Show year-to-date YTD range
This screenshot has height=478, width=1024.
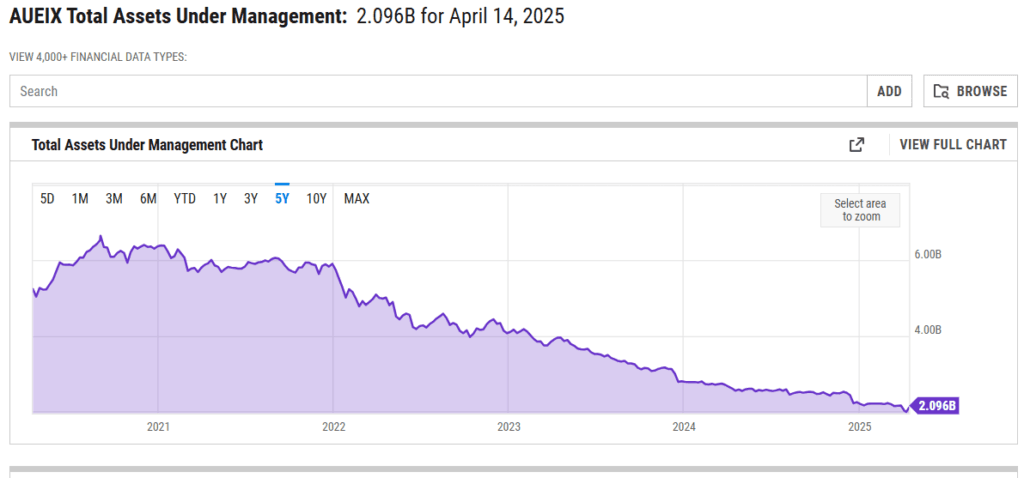[185, 198]
